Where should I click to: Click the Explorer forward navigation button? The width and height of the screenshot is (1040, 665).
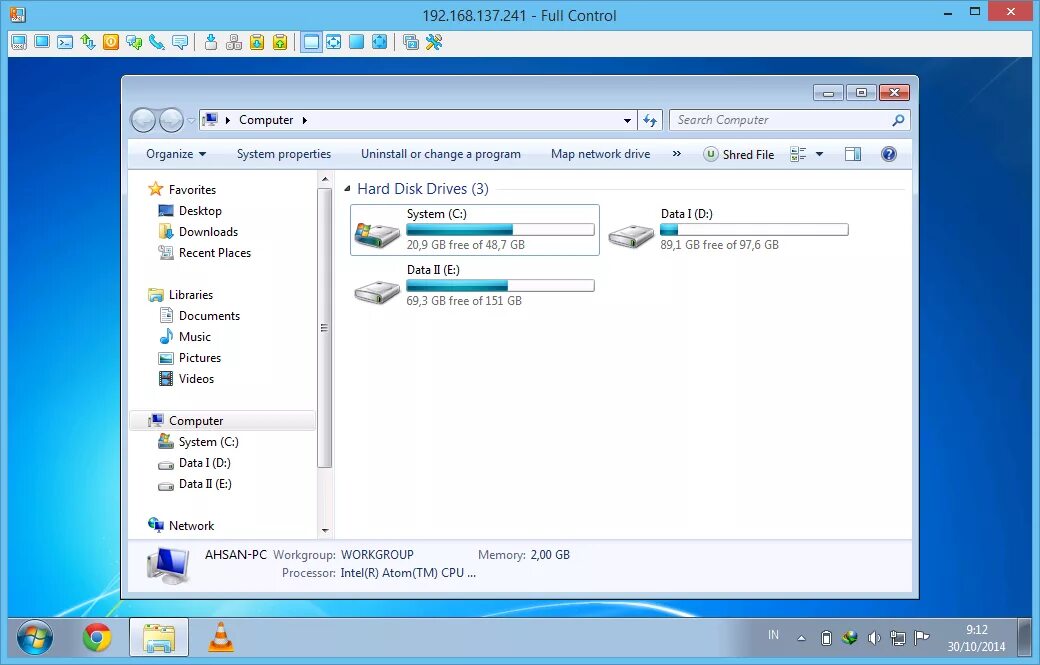(171, 120)
